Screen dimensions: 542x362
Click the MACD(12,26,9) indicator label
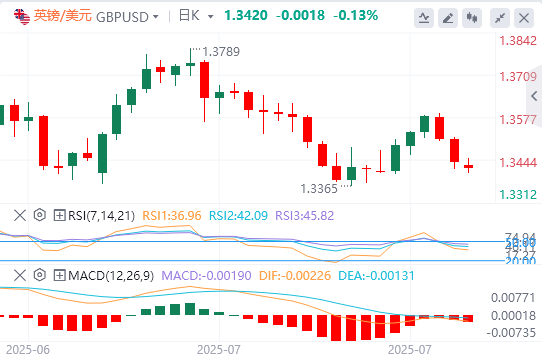111,276
